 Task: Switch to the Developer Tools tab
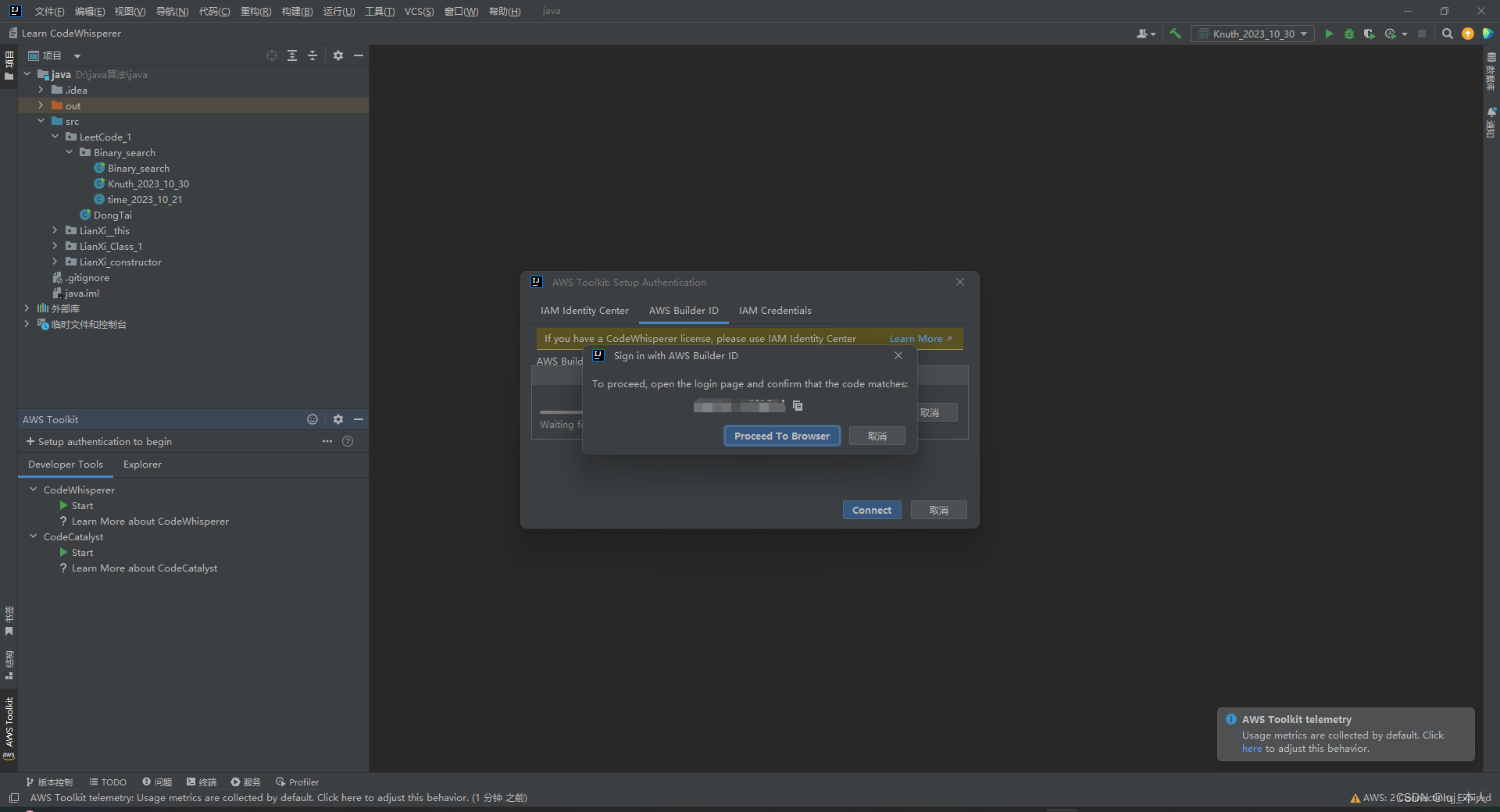pyautogui.click(x=66, y=465)
